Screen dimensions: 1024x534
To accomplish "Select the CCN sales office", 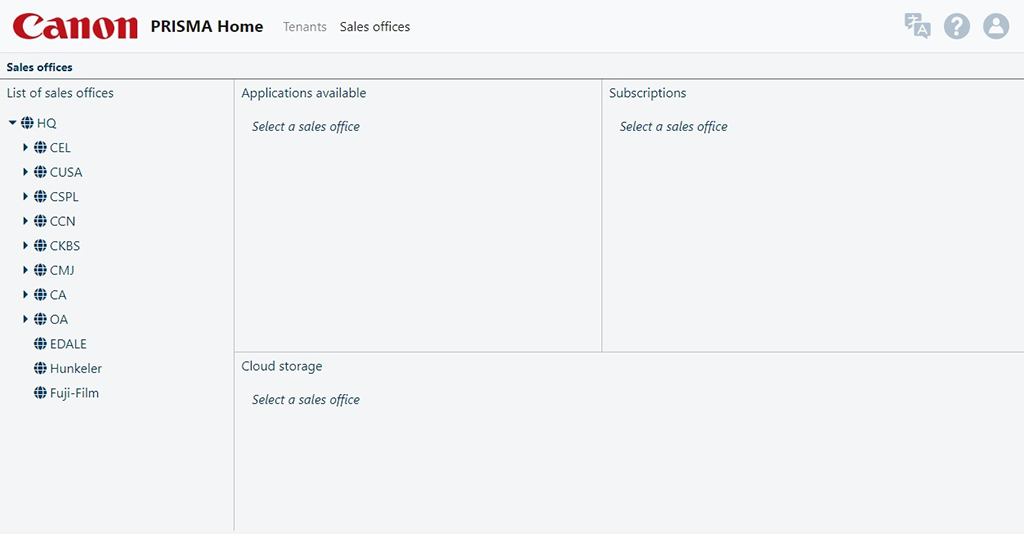I will click(62, 221).
